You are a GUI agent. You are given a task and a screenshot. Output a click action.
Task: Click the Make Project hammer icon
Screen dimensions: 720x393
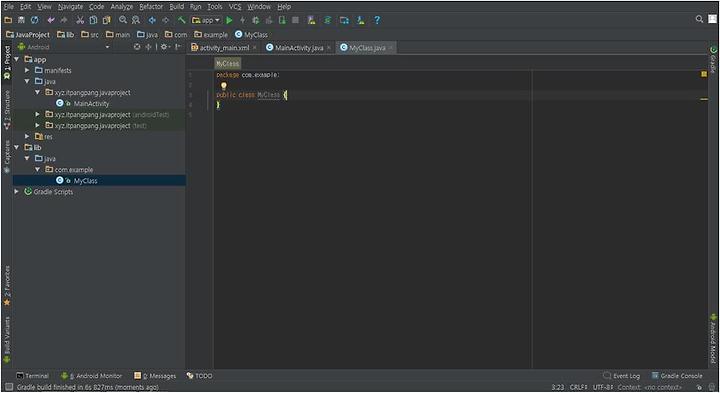pos(182,20)
